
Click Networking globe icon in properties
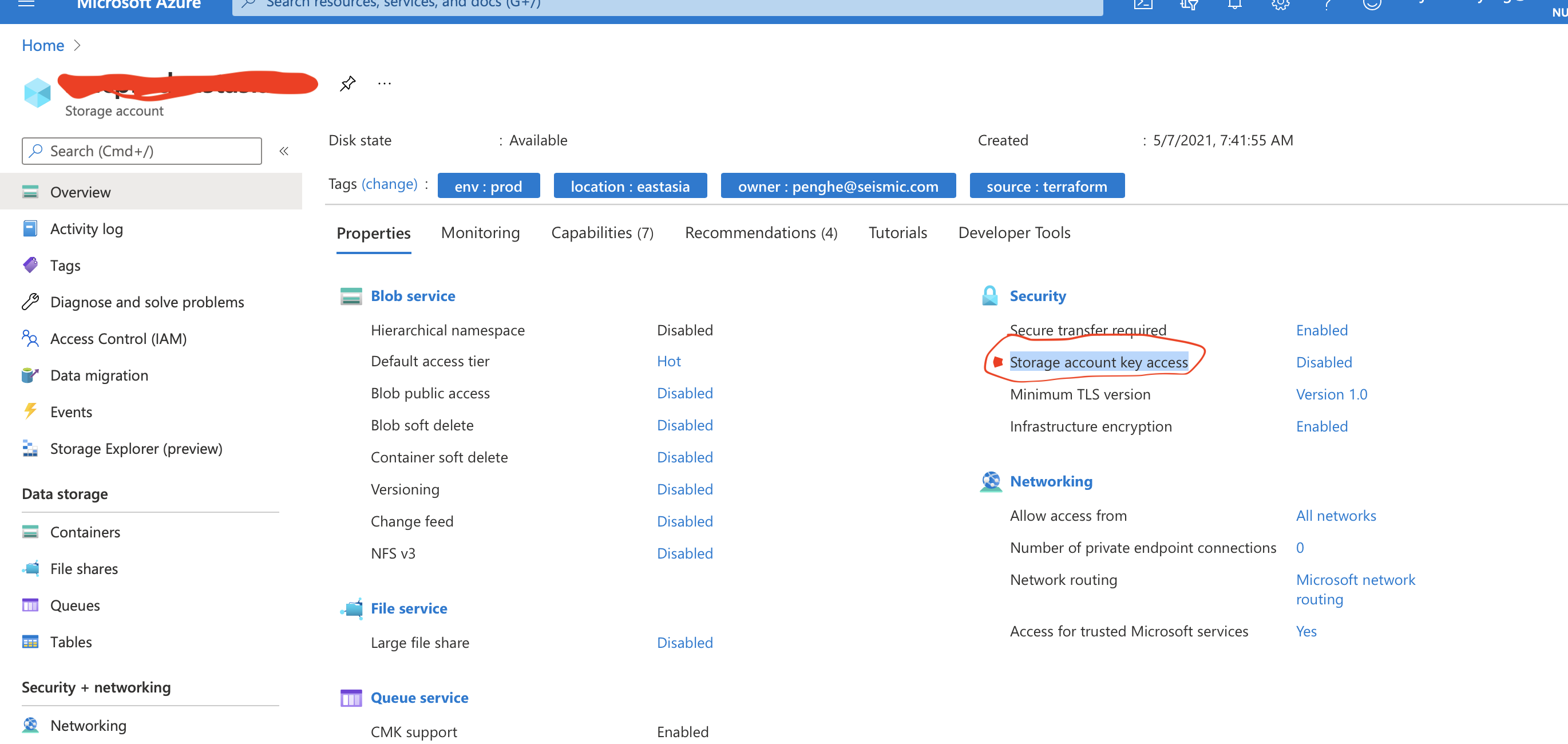(991, 481)
